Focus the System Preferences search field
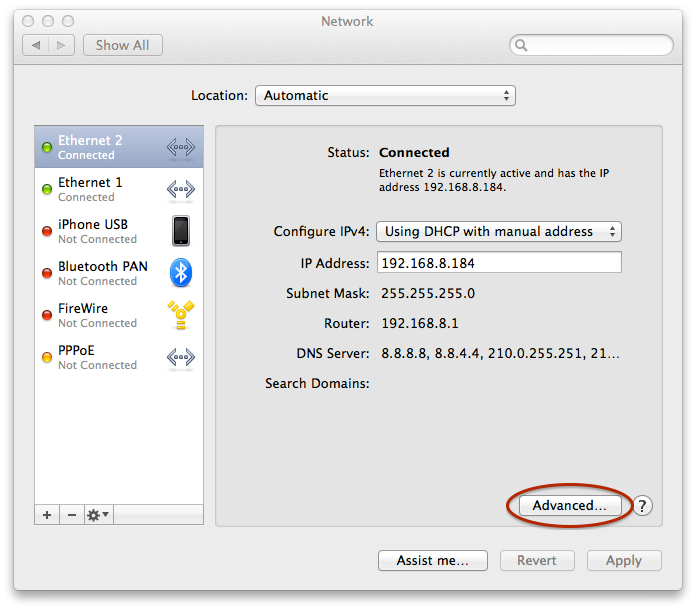The height and width of the screenshot is (610, 696). point(591,45)
